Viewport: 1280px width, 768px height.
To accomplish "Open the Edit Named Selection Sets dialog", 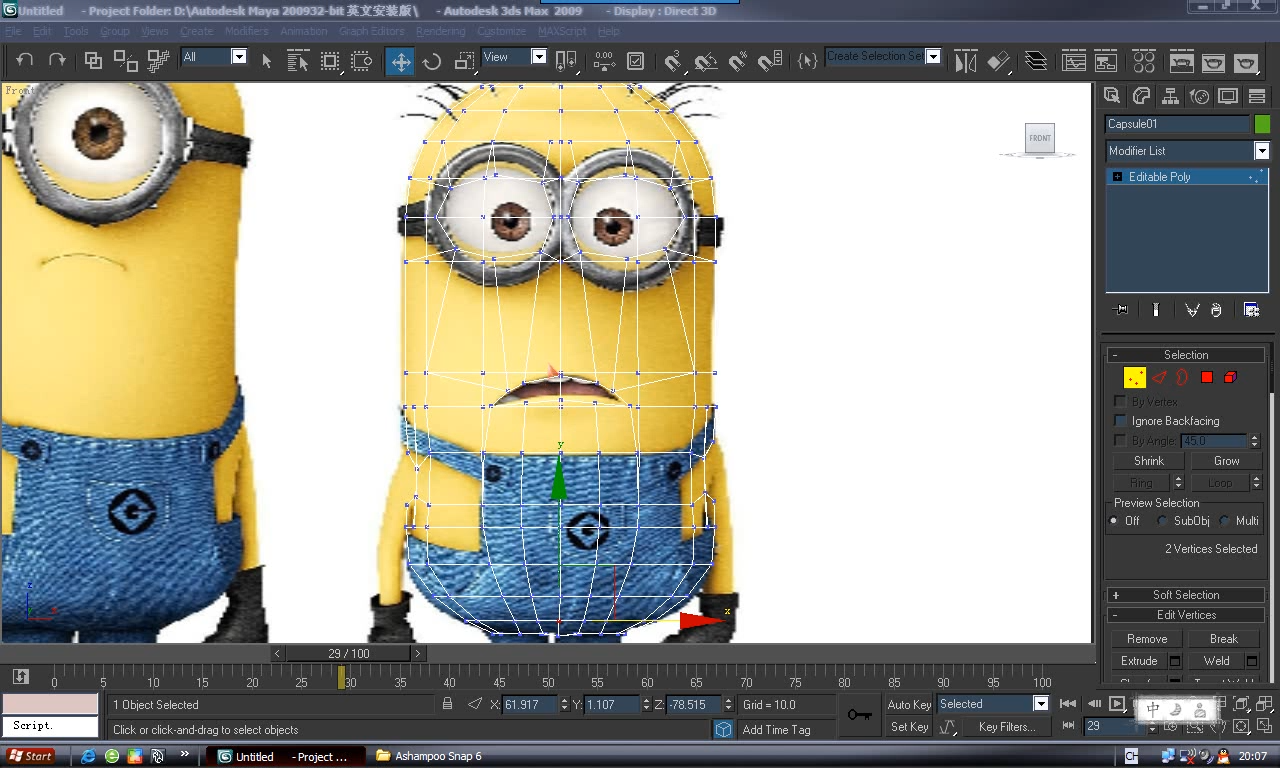I will tap(807, 61).
